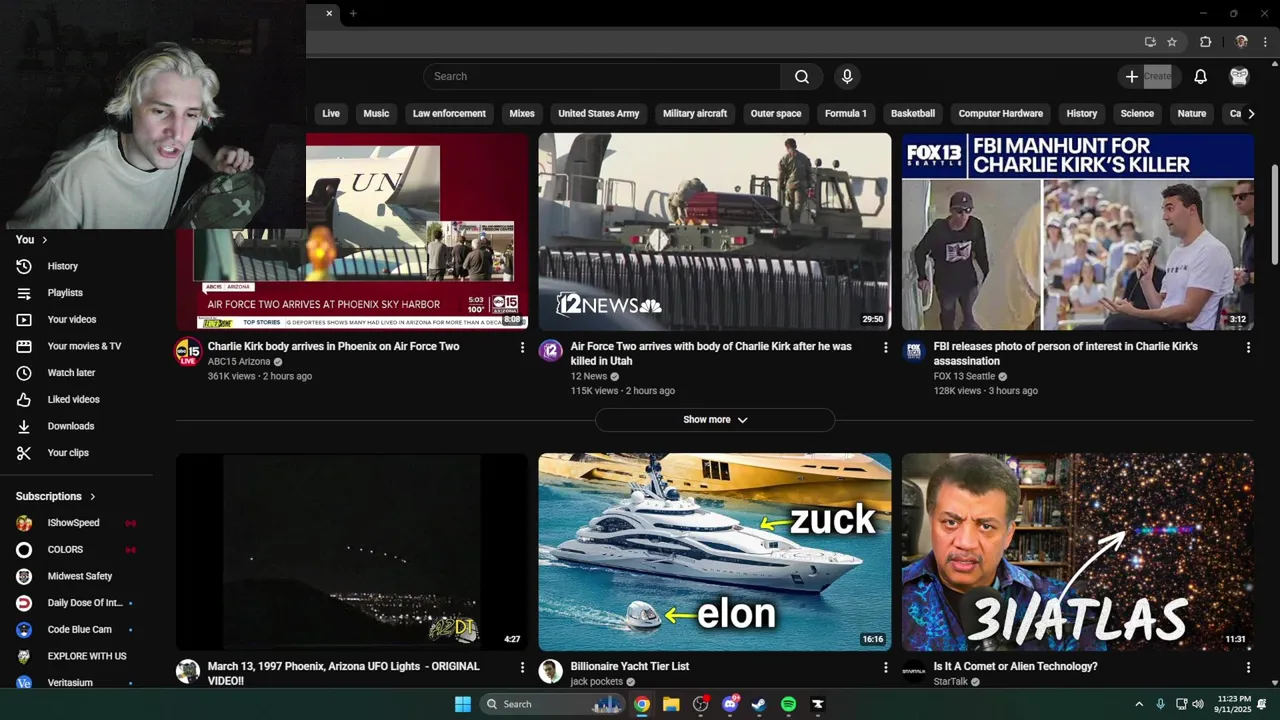Open the FOX 13 Seattle channel avatar
The height and width of the screenshot is (720, 1280).
913,351
